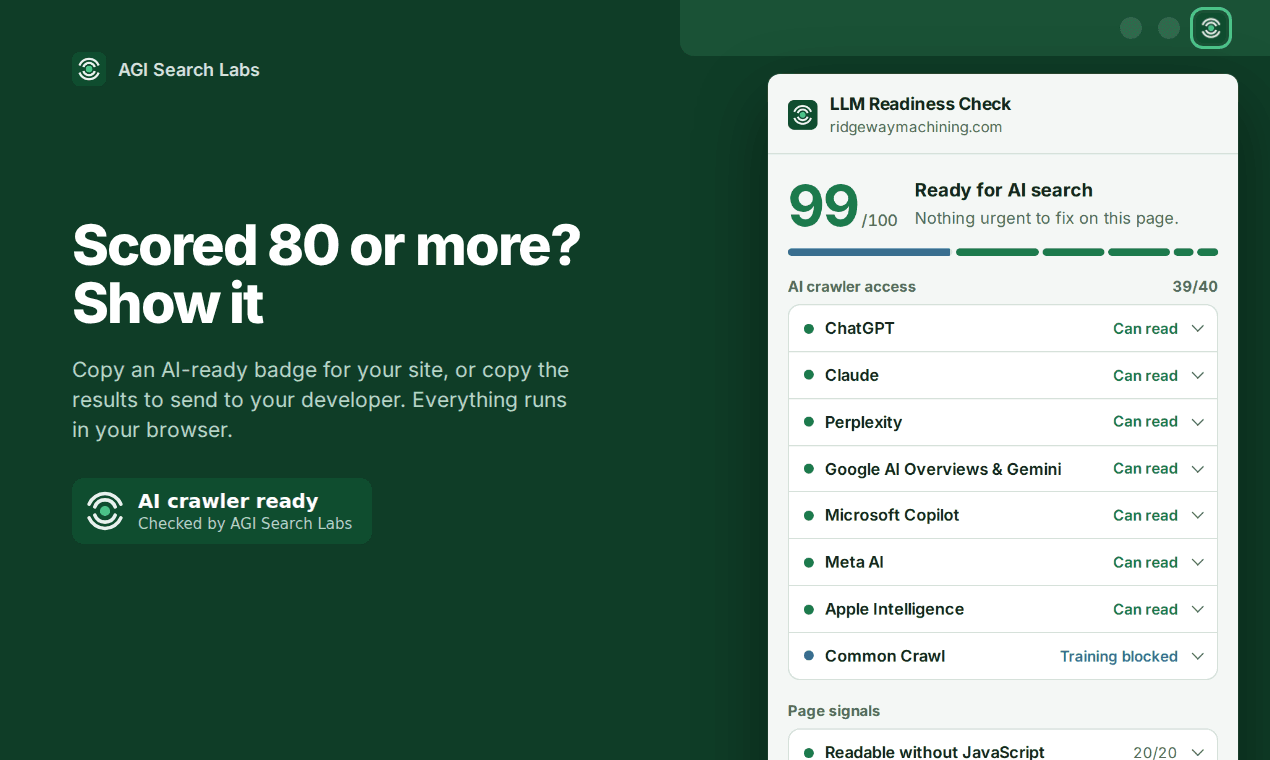
Task: Click the "Ready for AI search" heading
Action: coord(1004,190)
